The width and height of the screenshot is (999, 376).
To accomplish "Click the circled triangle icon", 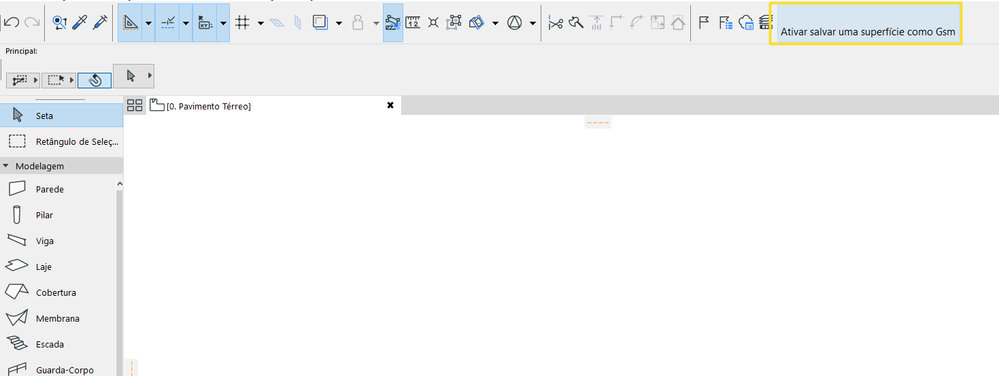I will (x=514, y=23).
